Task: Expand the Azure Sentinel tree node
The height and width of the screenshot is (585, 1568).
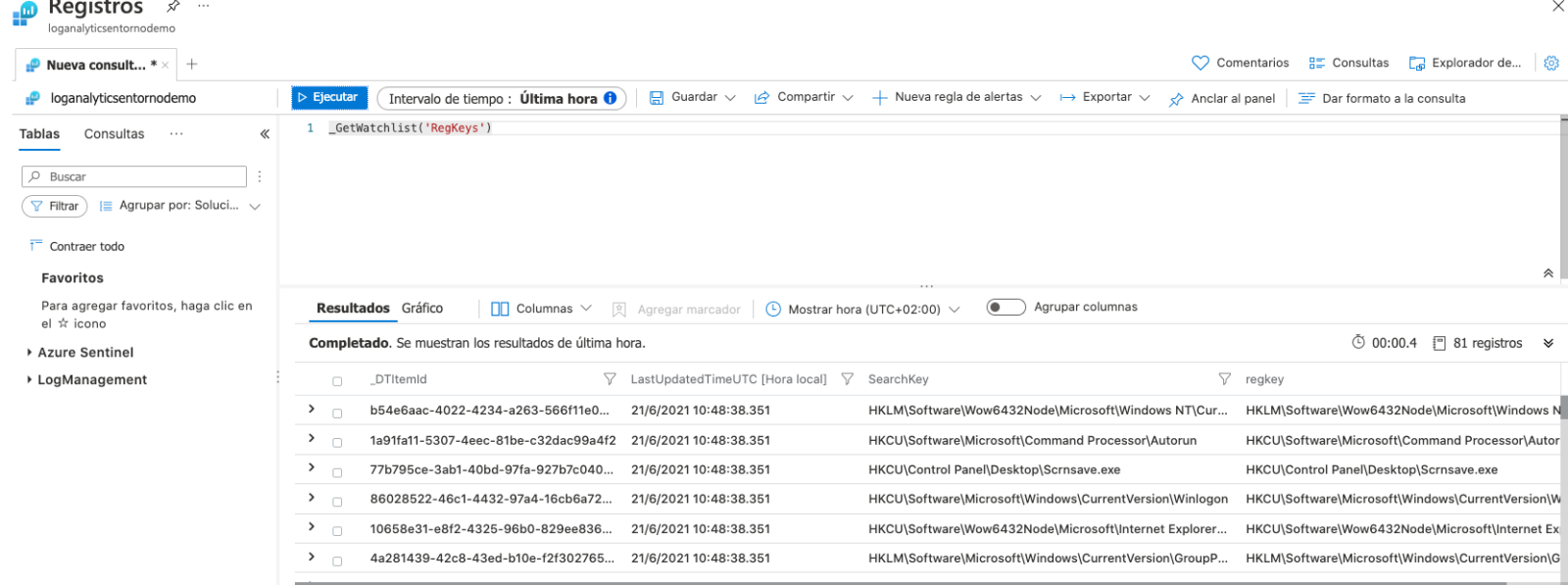Action: 29,353
